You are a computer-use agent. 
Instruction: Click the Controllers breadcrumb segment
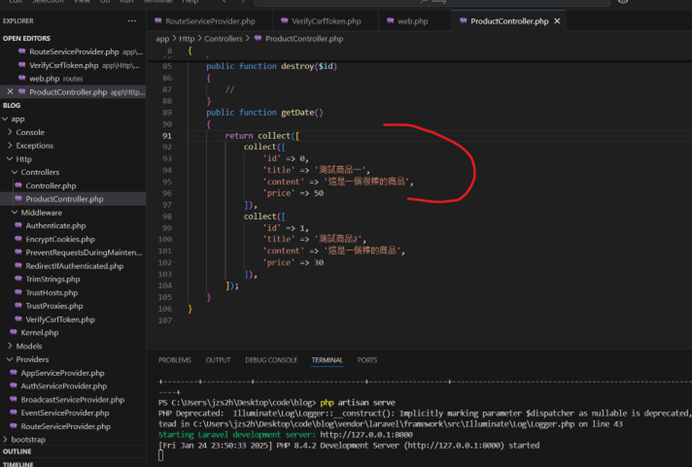click(223, 39)
